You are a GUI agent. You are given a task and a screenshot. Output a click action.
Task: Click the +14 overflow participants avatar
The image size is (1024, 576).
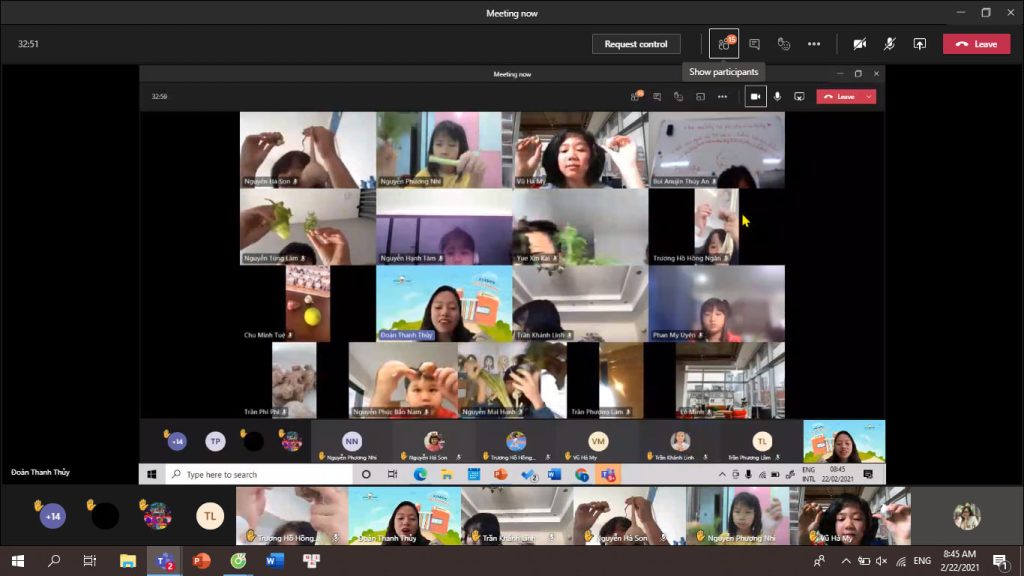52,516
